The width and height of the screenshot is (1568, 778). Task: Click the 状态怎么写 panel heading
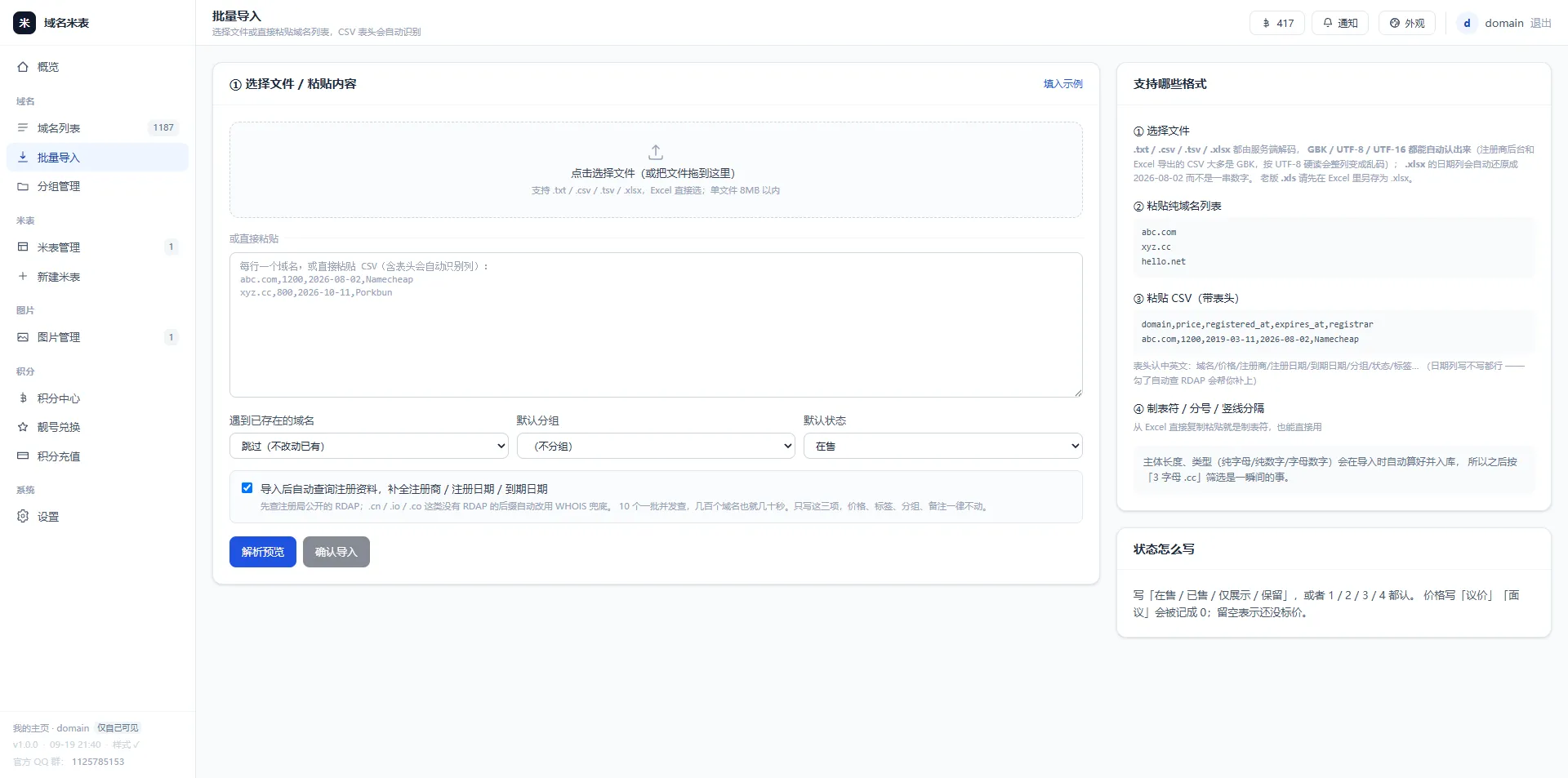pos(1164,549)
